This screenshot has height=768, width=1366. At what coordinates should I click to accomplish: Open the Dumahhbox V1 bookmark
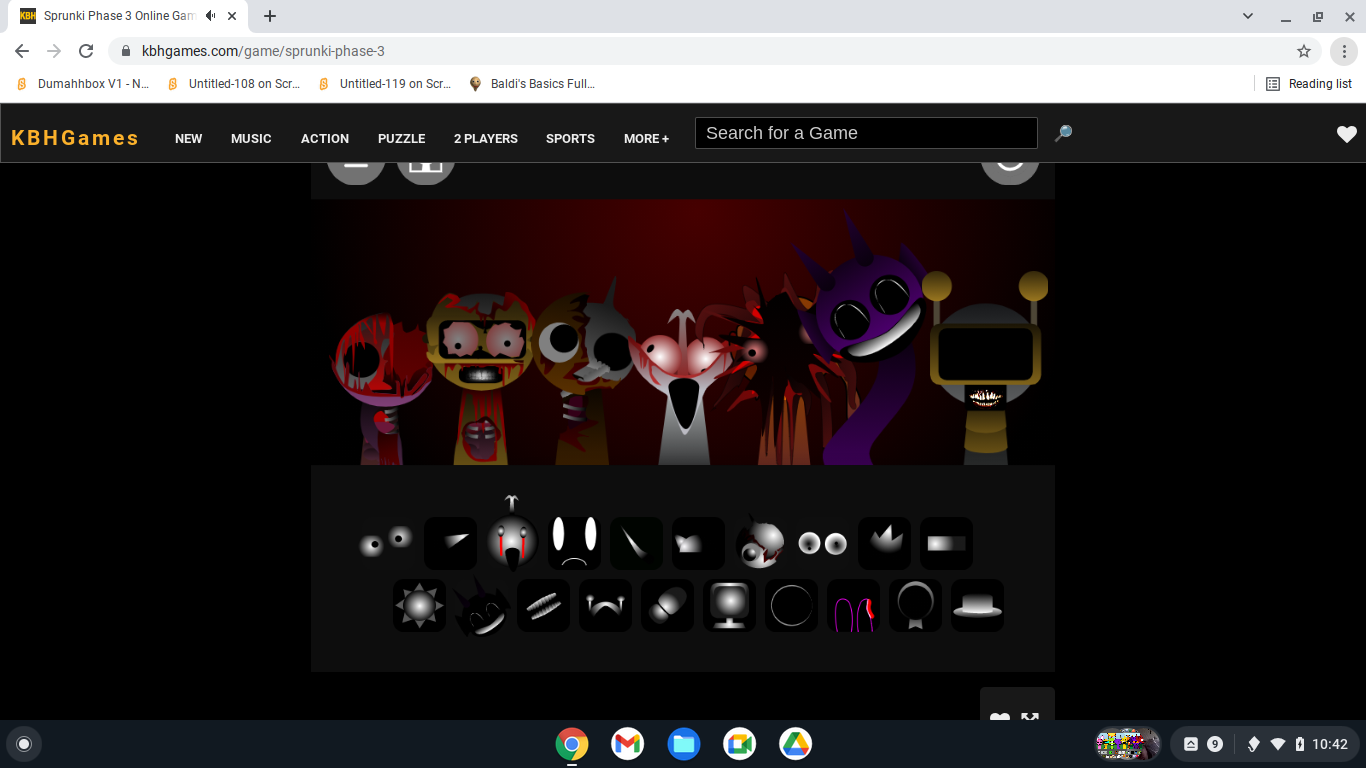pos(83,84)
